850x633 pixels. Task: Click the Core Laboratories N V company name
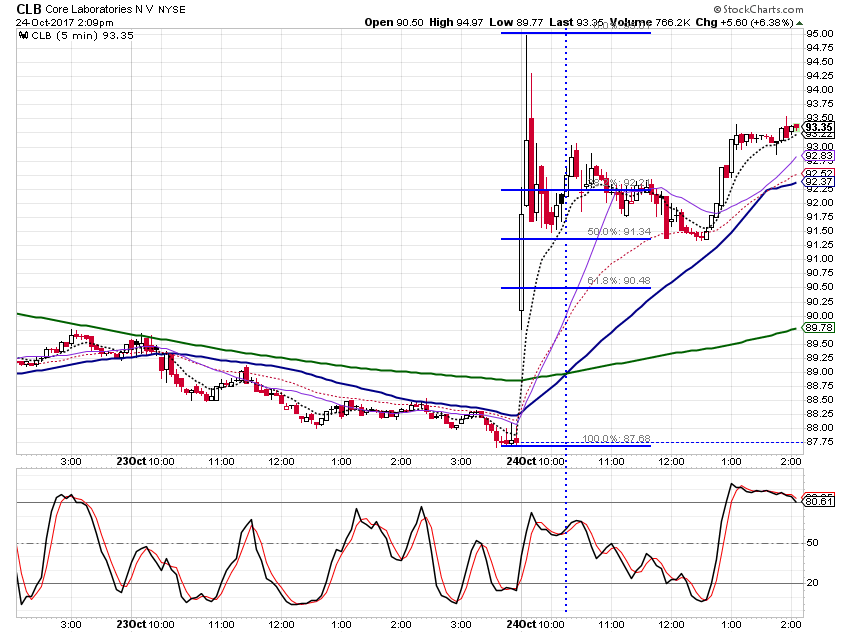(x=99, y=9)
